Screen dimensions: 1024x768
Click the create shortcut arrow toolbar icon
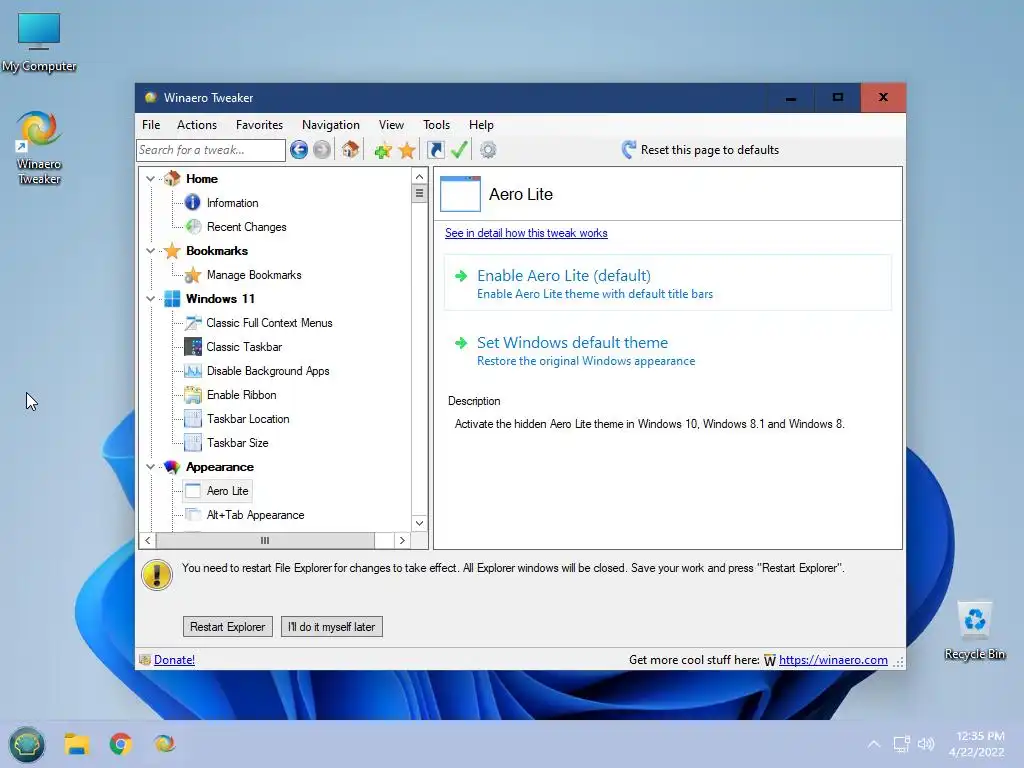436,150
